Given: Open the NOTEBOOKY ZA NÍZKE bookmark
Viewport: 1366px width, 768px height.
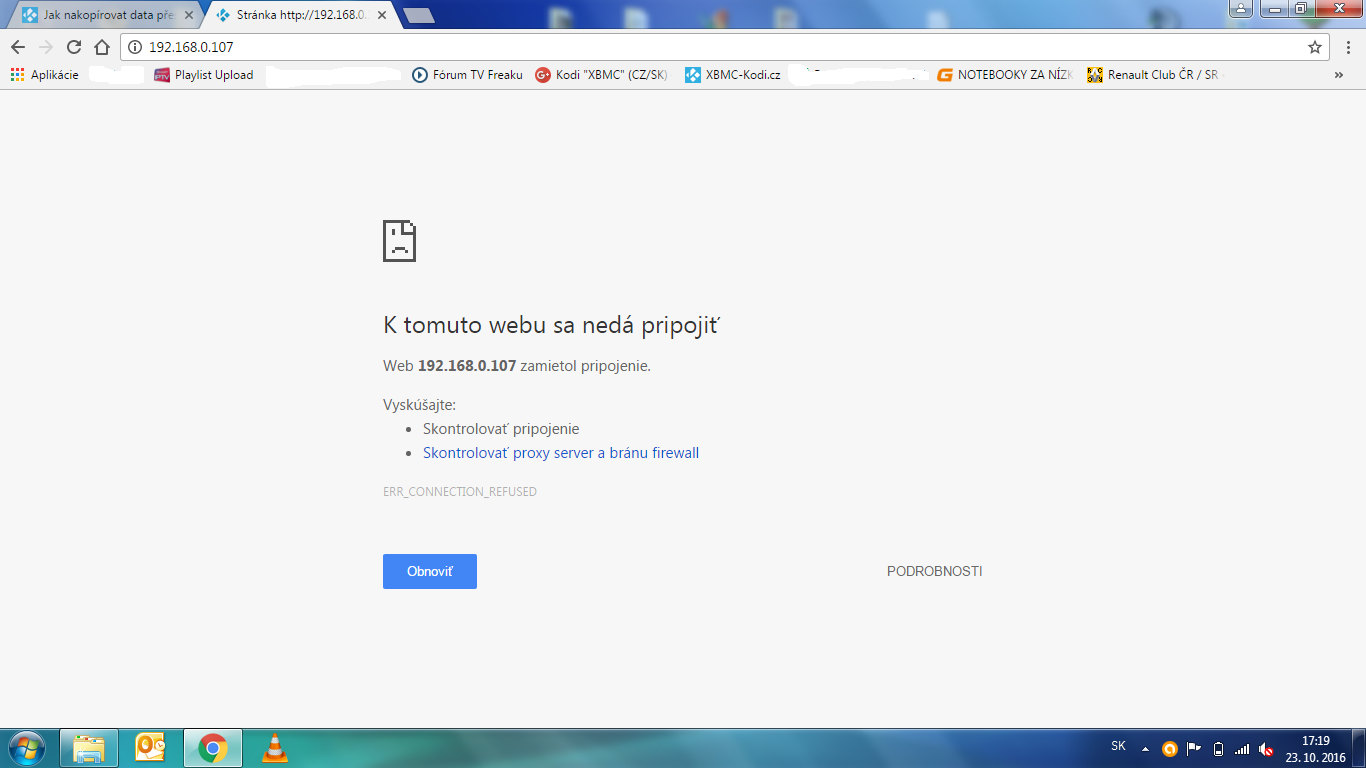Looking at the screenshot, I should click(1005, 75).
